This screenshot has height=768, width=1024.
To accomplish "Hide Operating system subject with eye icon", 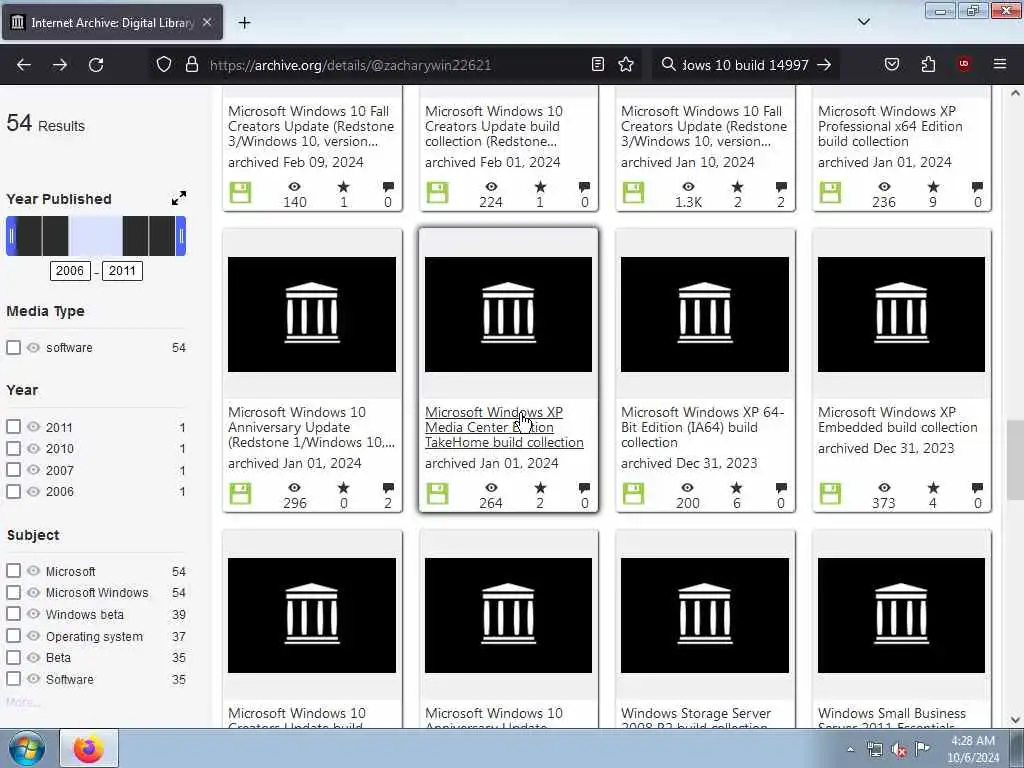I will click(33, 635).
